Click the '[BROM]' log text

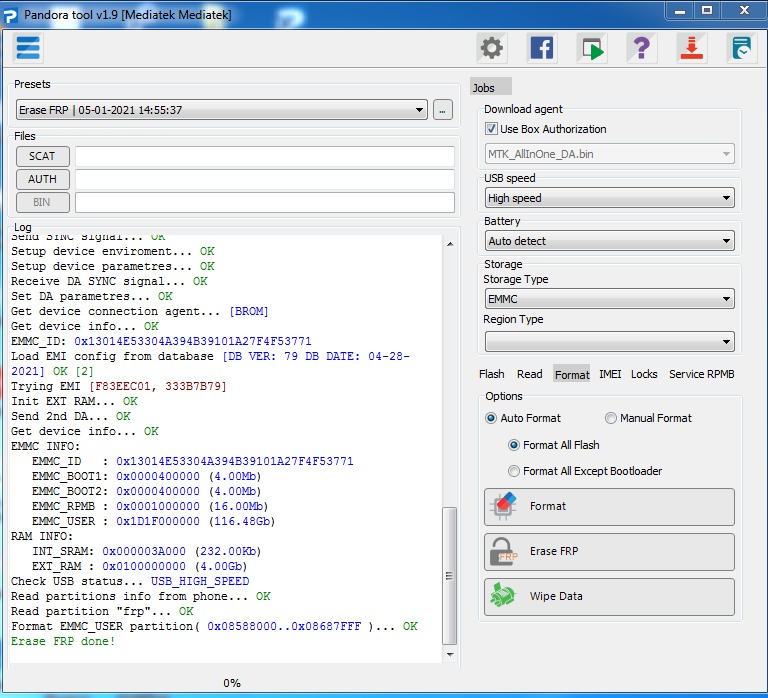tap(249, 312)
